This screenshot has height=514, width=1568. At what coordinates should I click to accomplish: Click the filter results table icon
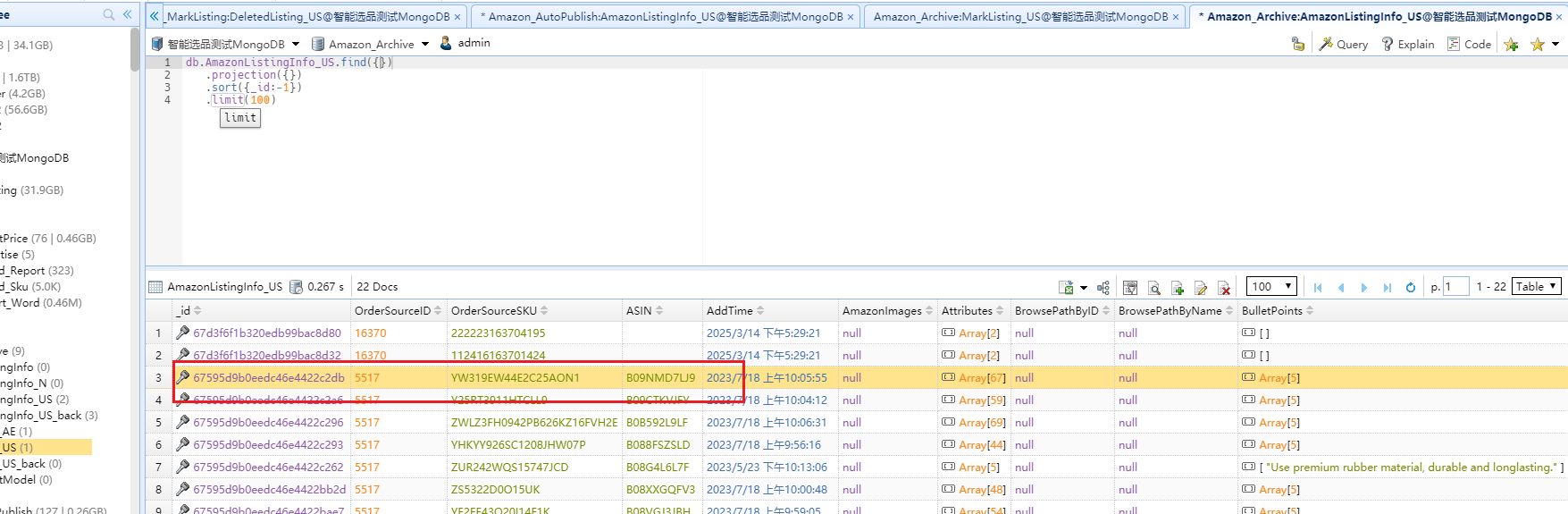pyautogui.click(x=1130, y=287)
